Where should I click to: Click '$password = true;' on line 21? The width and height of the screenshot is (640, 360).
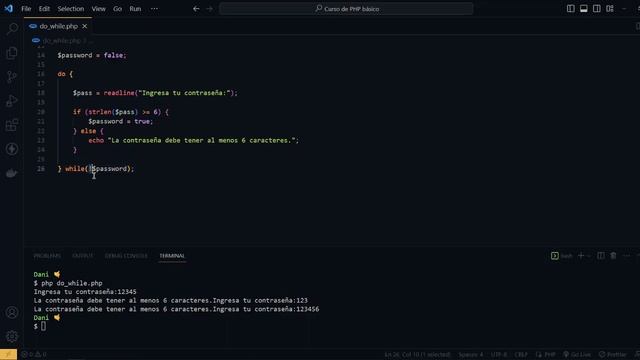click(x=121, y=121)
